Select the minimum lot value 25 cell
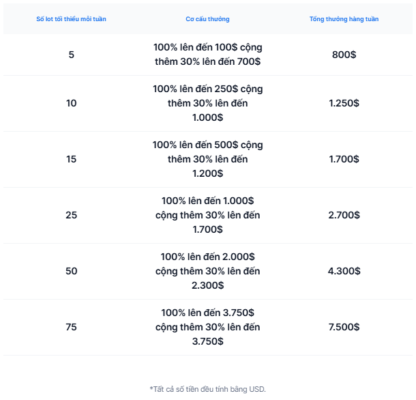Screen dimensions: 416x400 [x=71, y=215]
